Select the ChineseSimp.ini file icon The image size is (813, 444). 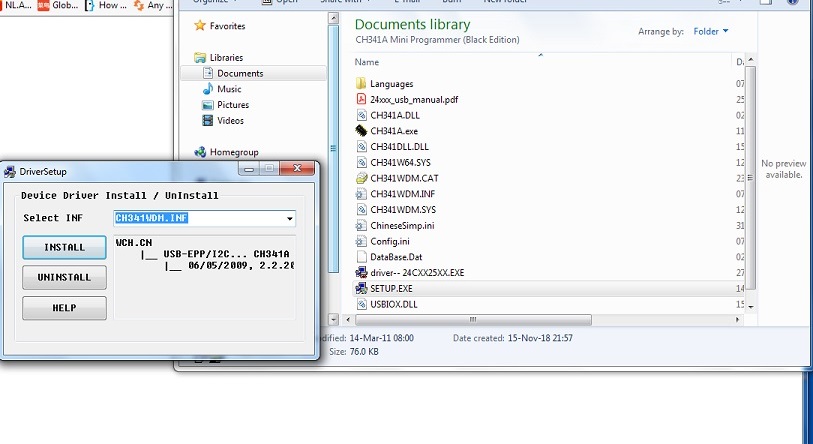361,226
